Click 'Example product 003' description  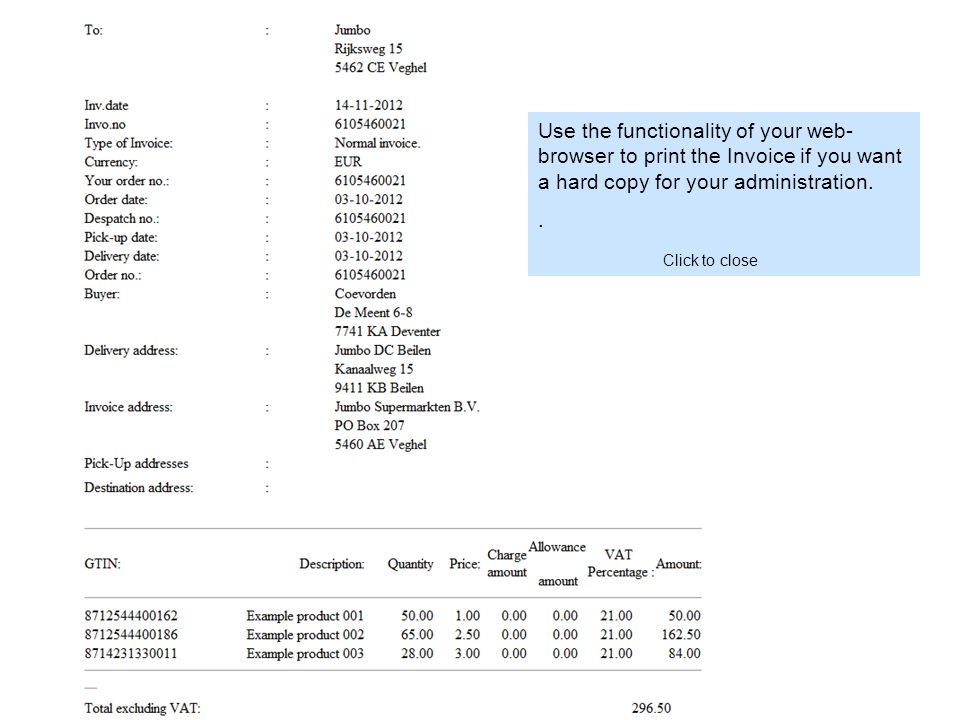point(305,654)
